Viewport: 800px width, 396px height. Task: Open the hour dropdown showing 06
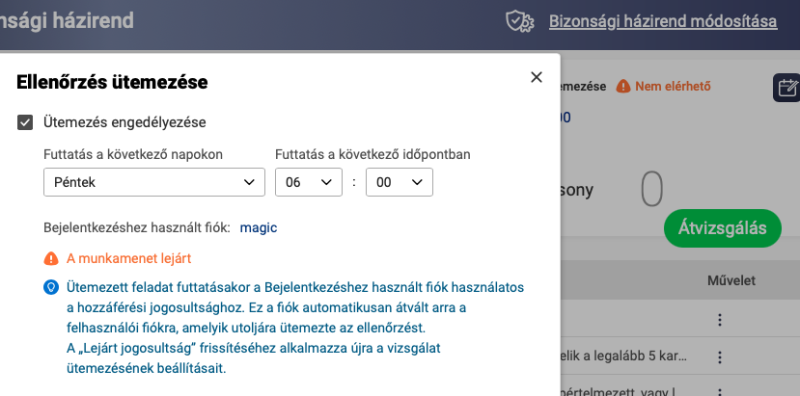click(x=309, y=182)
